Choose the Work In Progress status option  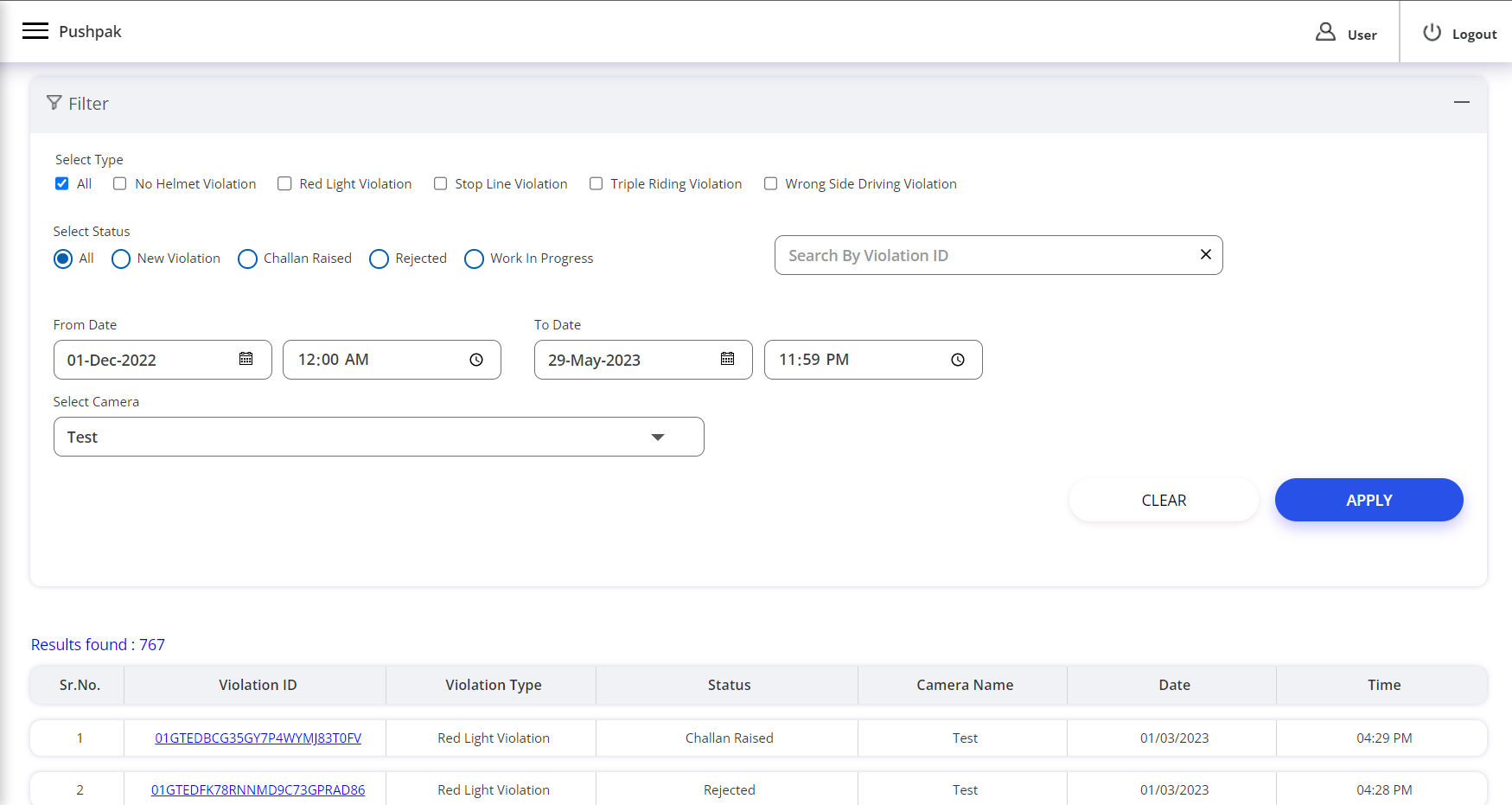[x=474, y=259]
